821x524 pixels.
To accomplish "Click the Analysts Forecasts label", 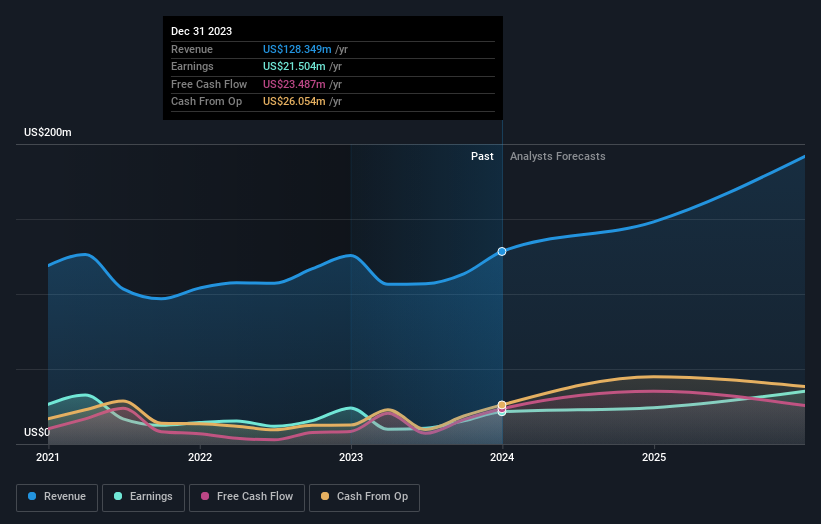I will pos(558,157).
